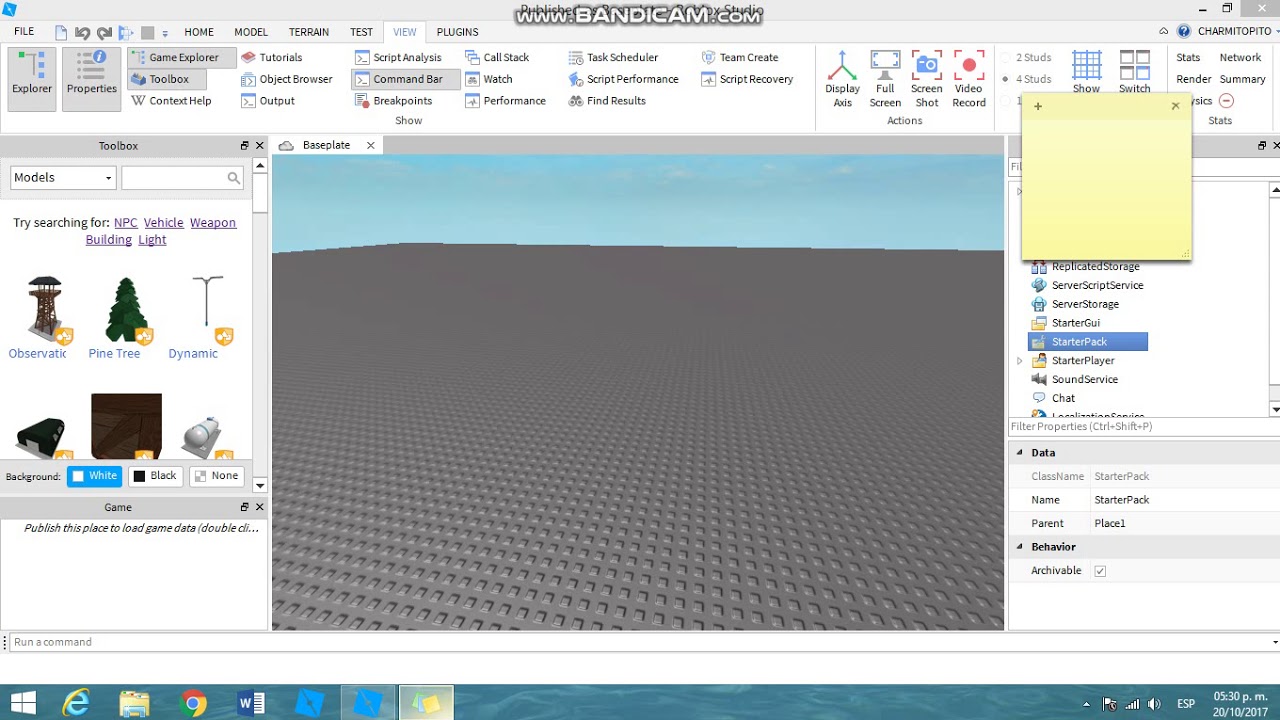The width and height of the screenshot is (1280, 720).
Task: Switch to the HOME tab
Action: click(x=199, y=32)
